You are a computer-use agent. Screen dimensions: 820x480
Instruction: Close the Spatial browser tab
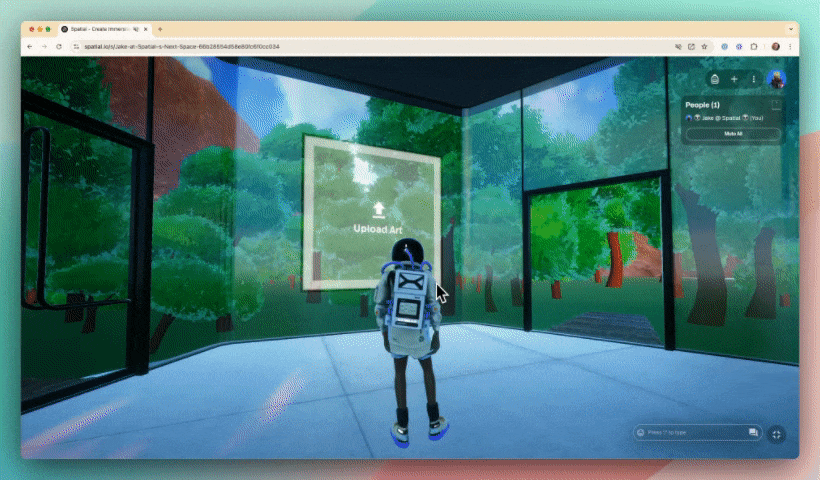click(x=146, y=29)
